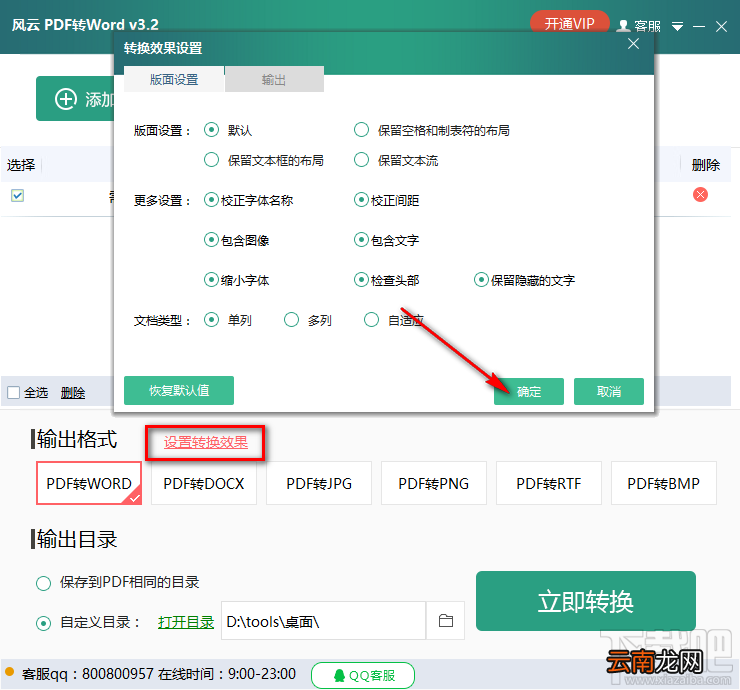Close the 风云 PDF转Word main window
The height and width of the screenshot is (690, 740).
[x=721, y=26]
